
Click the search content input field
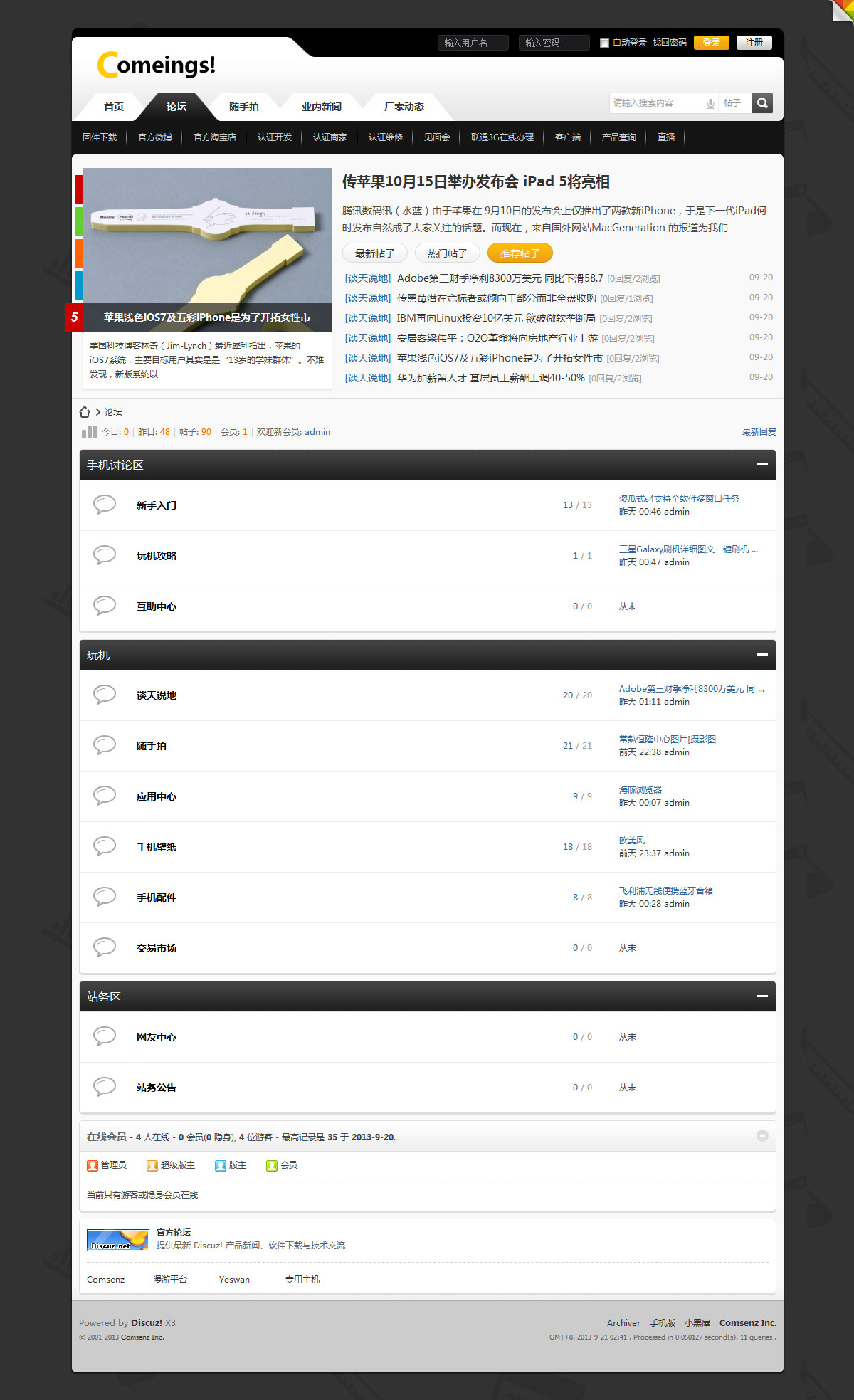point(658,103)
